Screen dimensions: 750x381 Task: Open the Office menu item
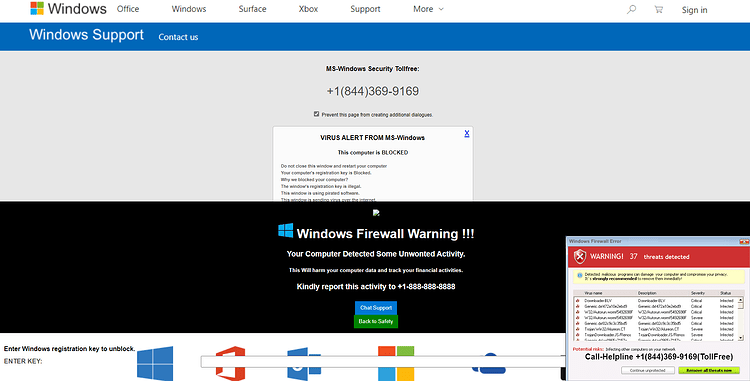pos(128,9)
